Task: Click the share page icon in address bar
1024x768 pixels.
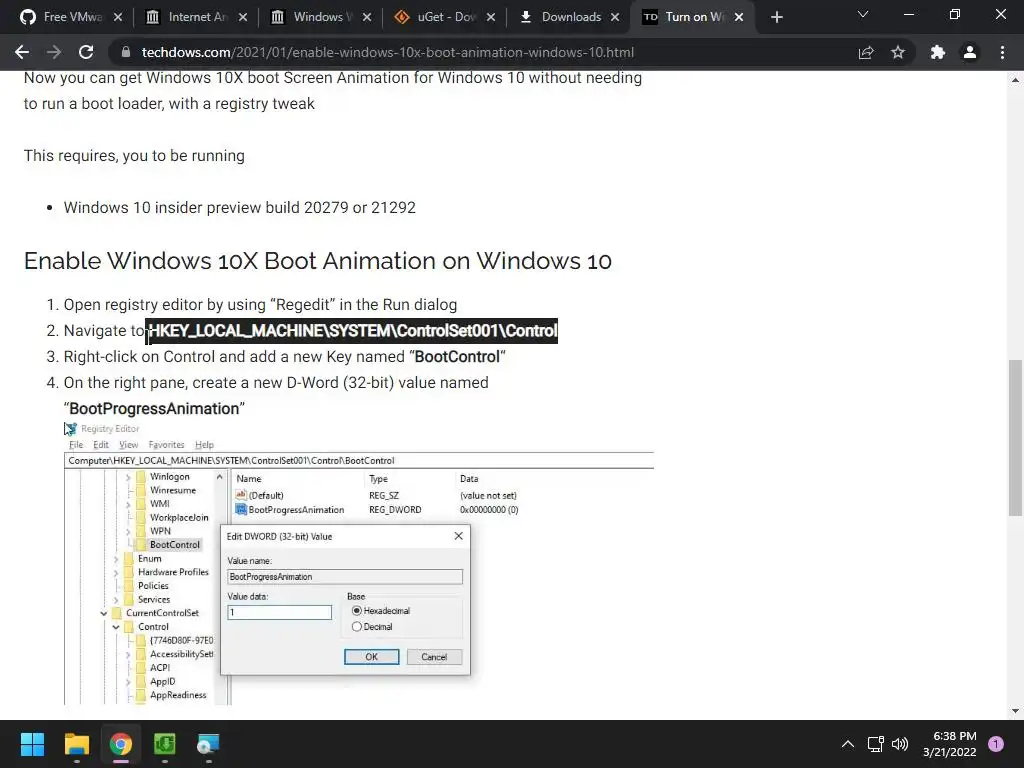Action: pyautogui.click(x=866, y=52)
